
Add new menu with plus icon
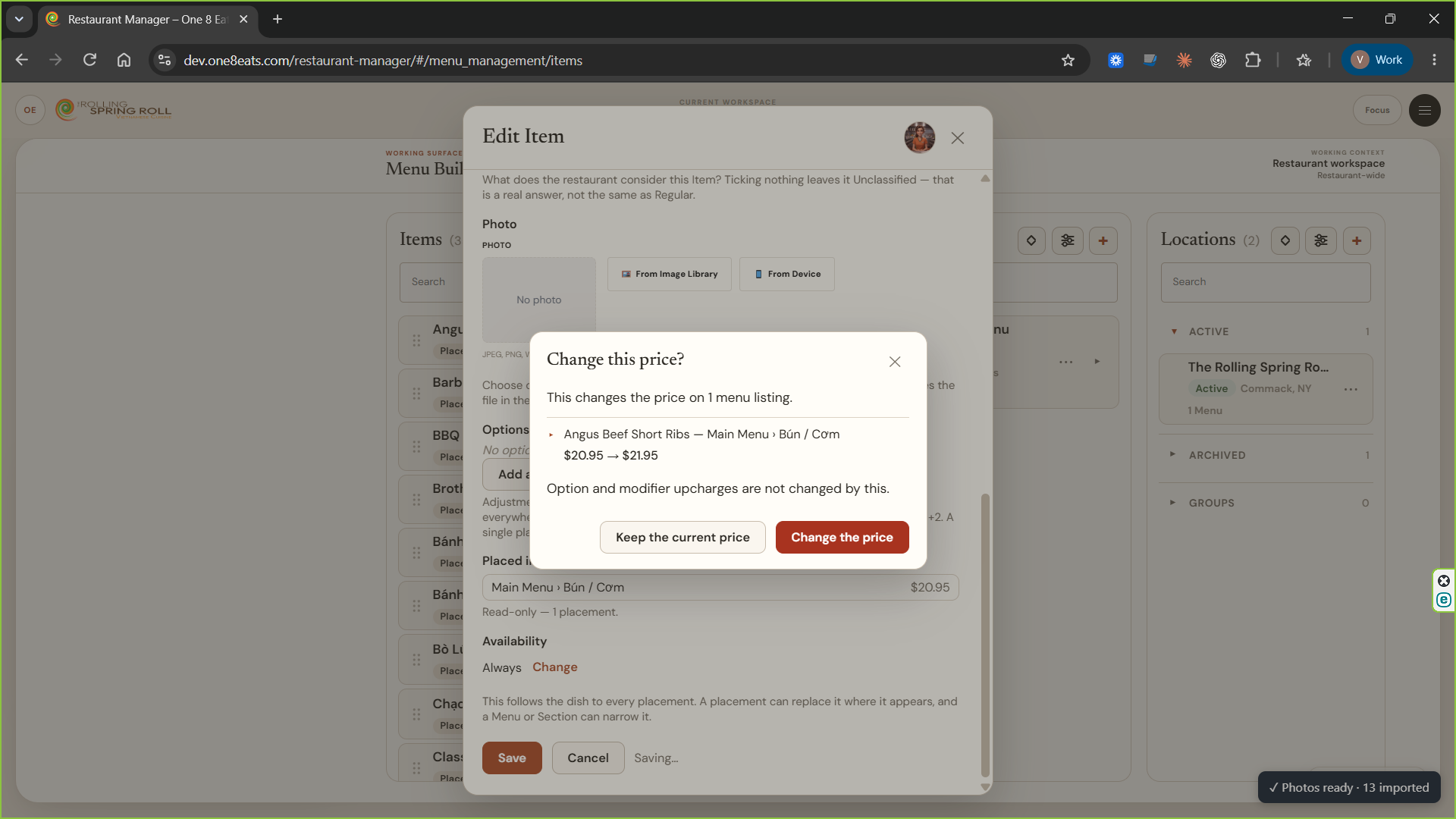[1103, 240]
